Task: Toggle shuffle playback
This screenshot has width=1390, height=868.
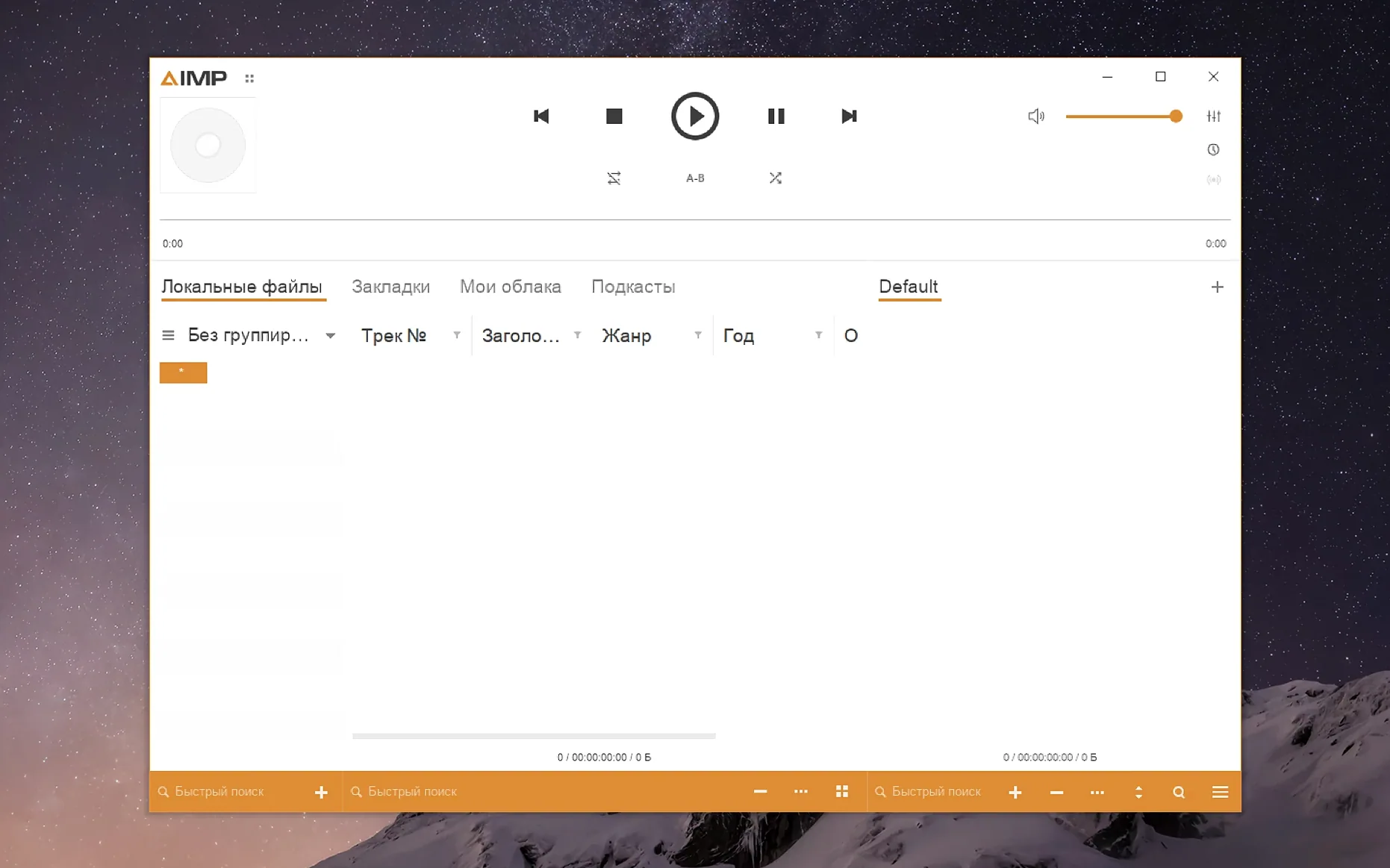Action: click(776, 178)
